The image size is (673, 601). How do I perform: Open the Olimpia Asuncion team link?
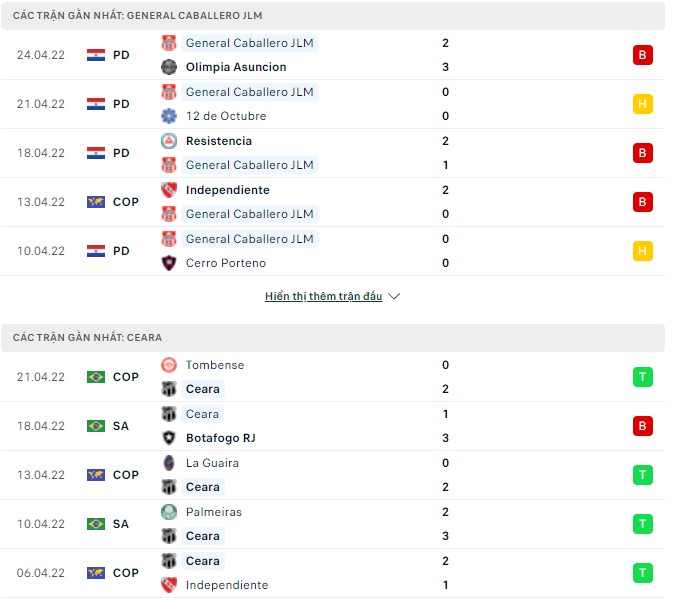pos(236,67)
